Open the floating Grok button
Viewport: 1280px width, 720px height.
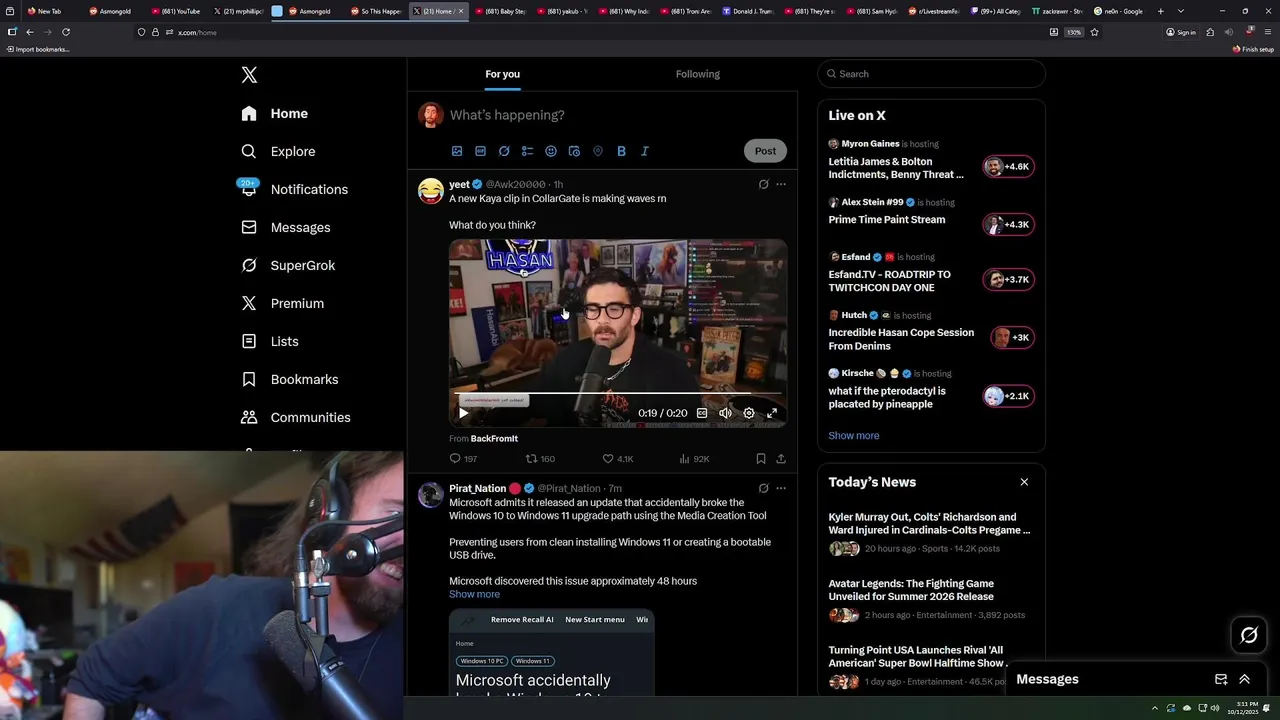(x=1249, y=635)
